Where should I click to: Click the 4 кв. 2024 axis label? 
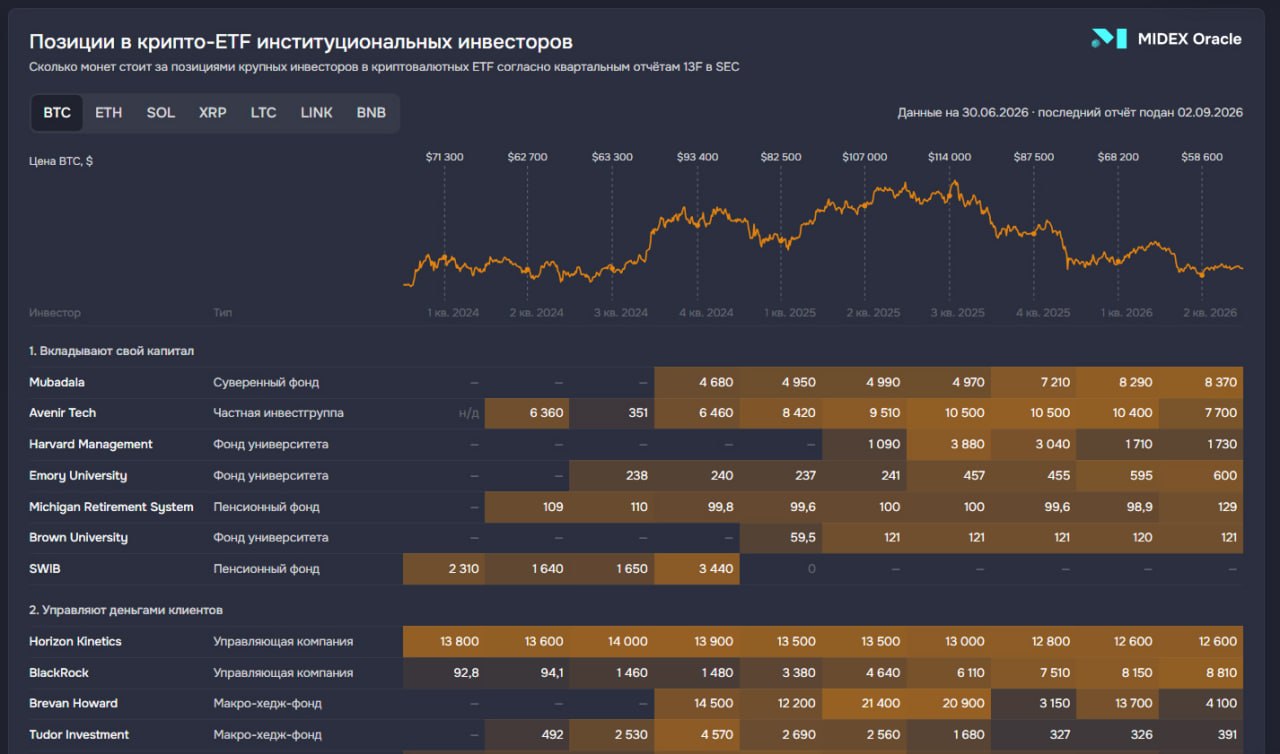[x=706, y=313]
